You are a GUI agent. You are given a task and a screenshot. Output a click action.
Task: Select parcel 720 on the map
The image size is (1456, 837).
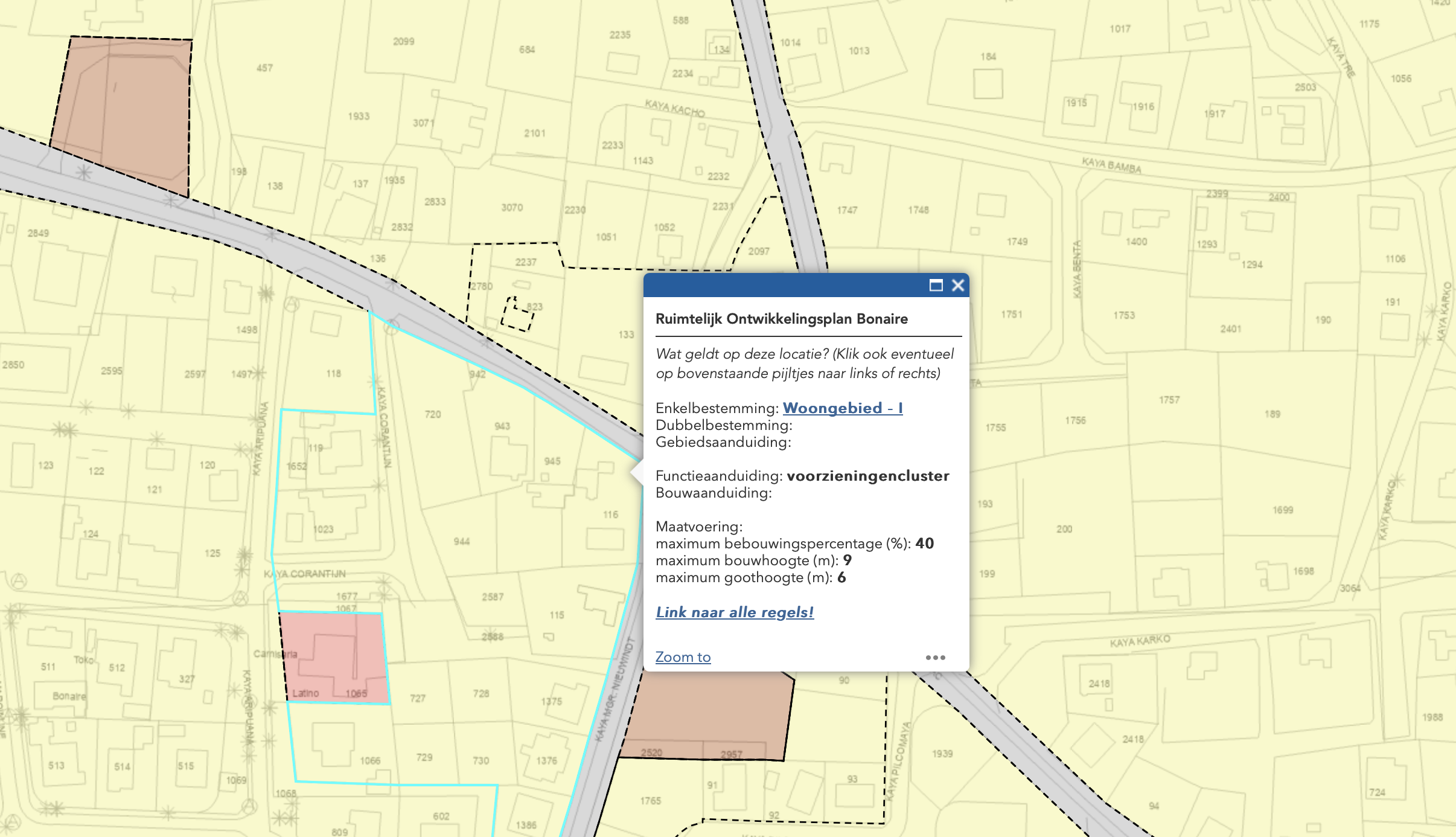[x=433, y=414]
